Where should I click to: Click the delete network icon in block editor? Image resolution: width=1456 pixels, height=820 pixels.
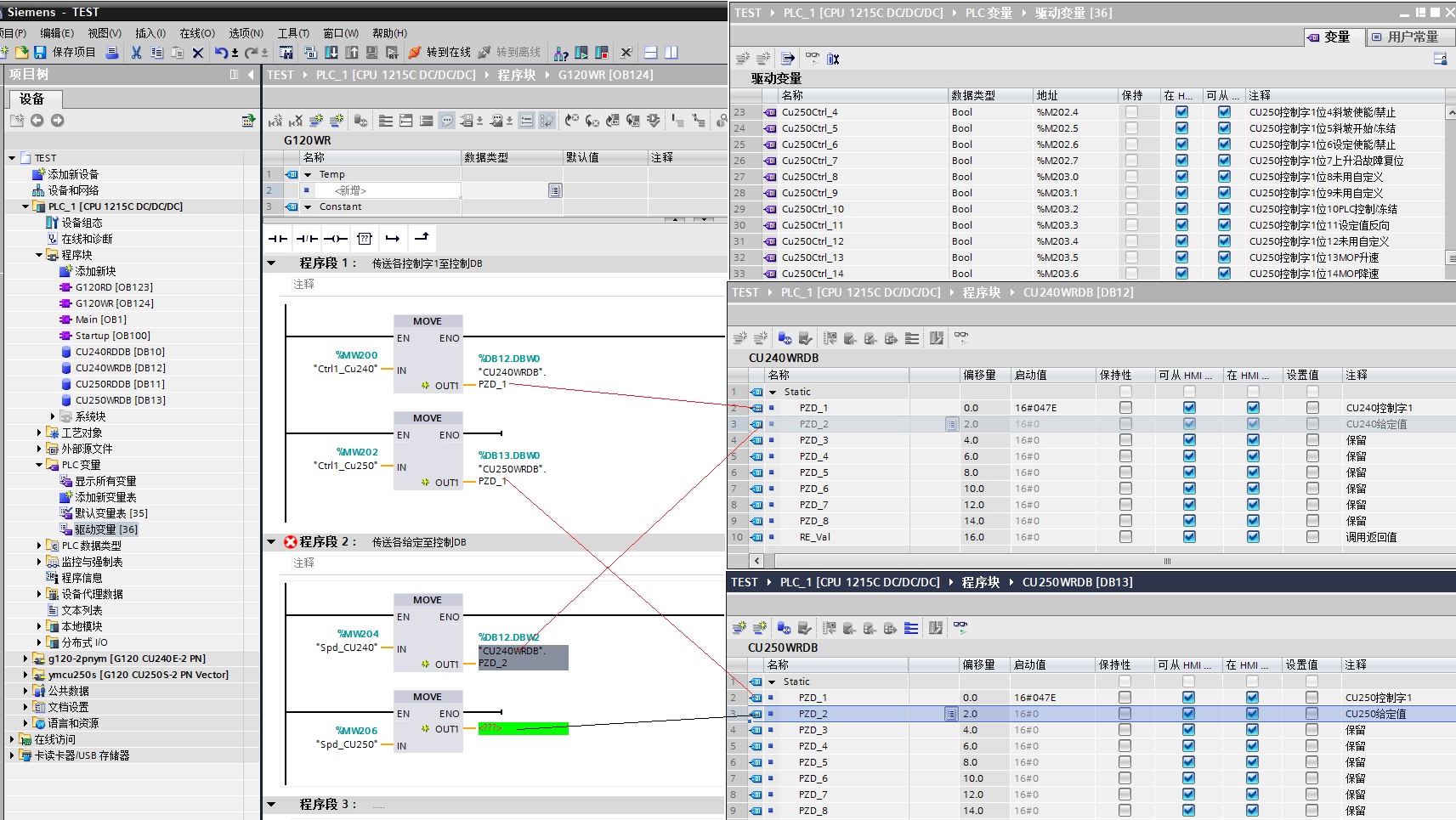click(x=296, y=121)
